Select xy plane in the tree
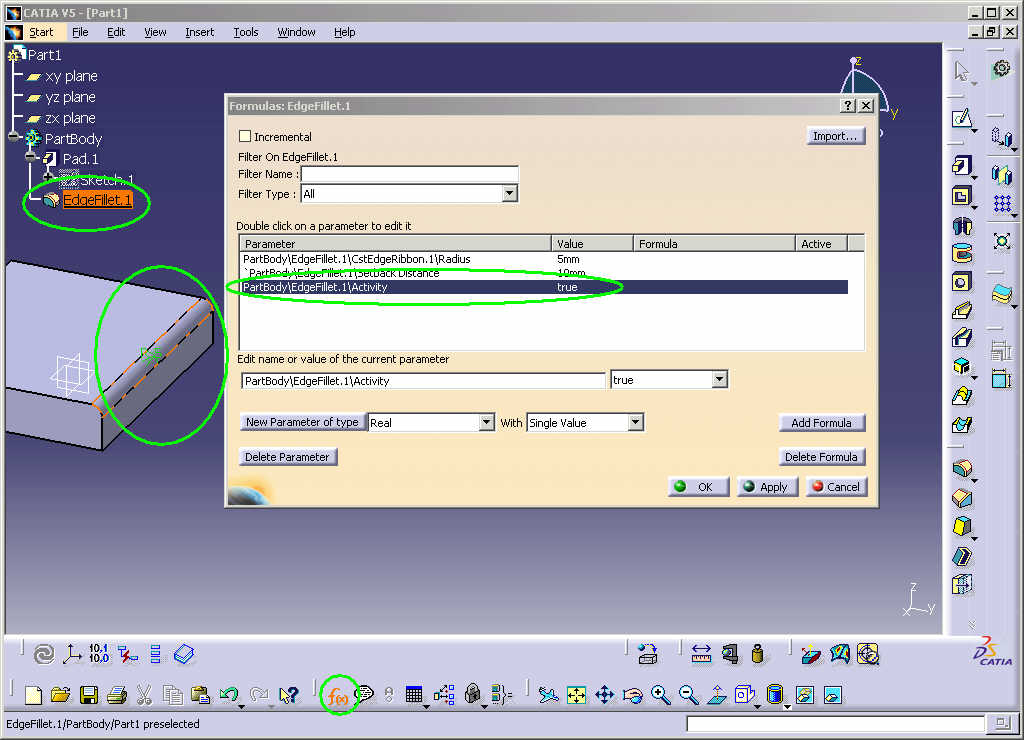The width and height of the screenshot is (1024, 740). [71, 76]
